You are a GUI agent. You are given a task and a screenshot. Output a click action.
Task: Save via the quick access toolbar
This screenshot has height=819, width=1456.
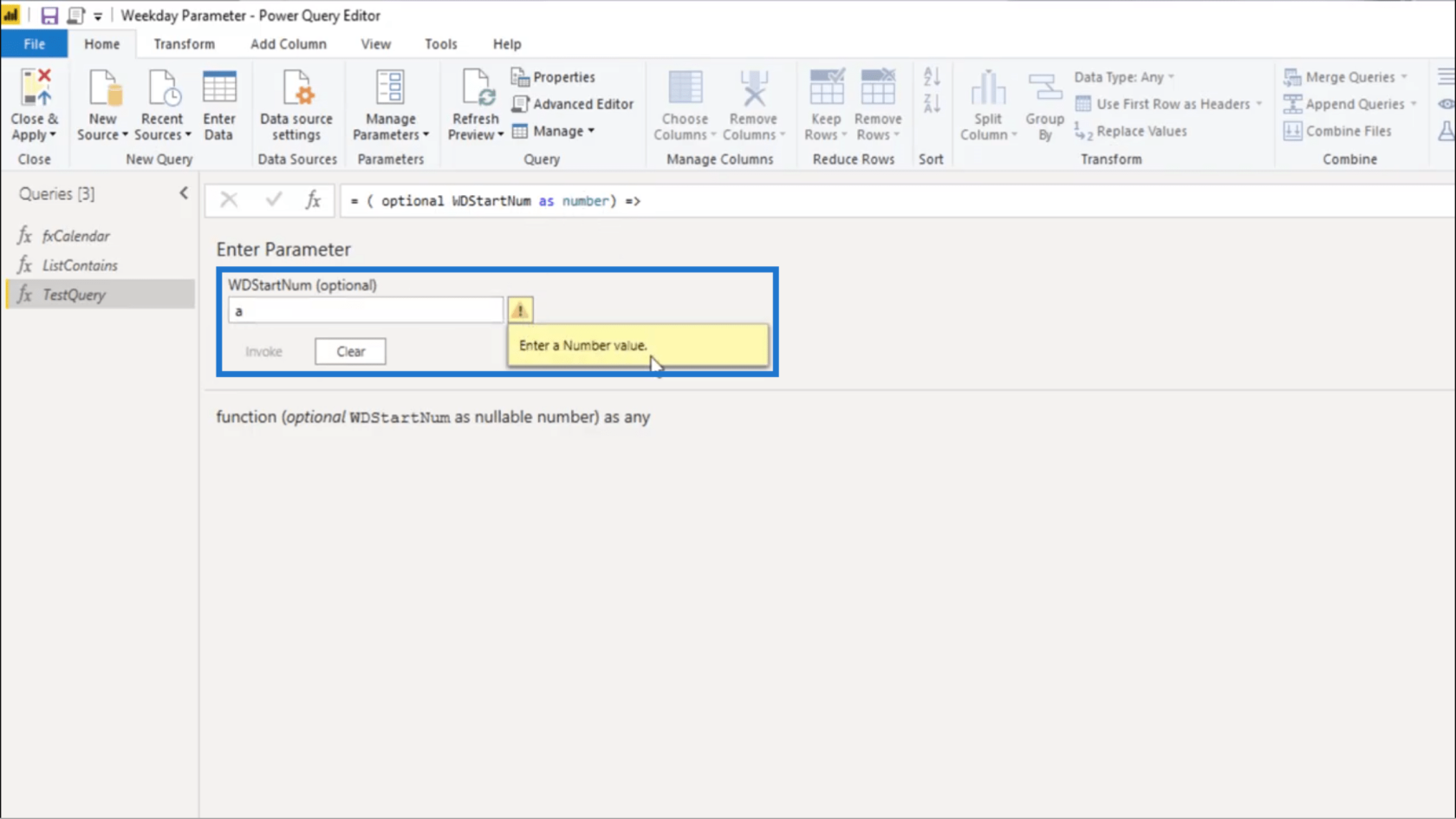coord(49,16)
